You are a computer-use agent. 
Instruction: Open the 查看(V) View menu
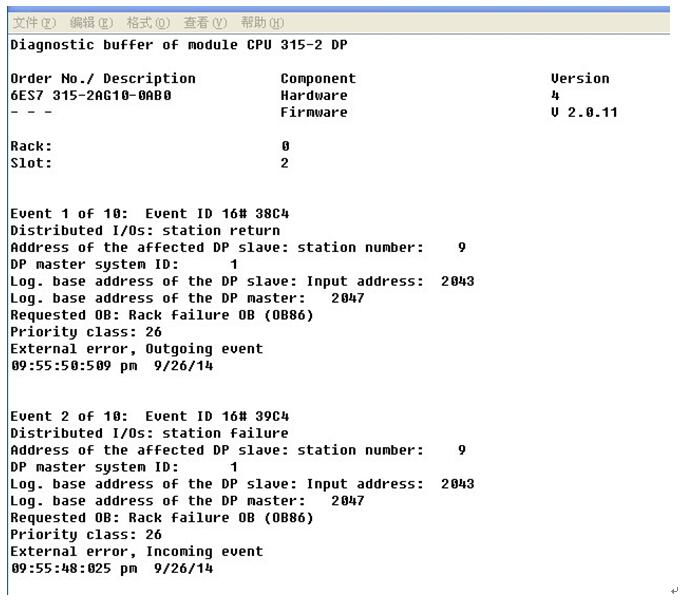point(205,22)
